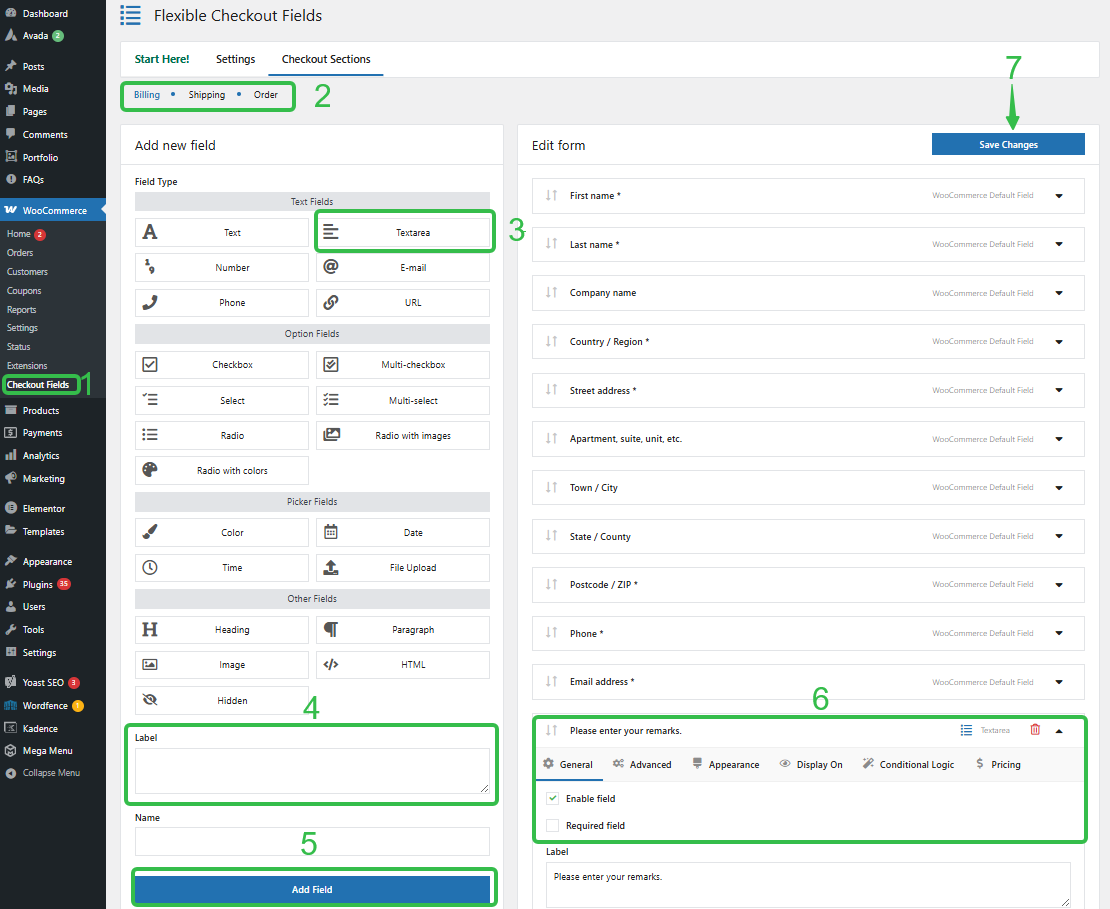Choose the Radio with images field type
The height and width of the screenshot is (909, 1110).
tap(402, 435)
